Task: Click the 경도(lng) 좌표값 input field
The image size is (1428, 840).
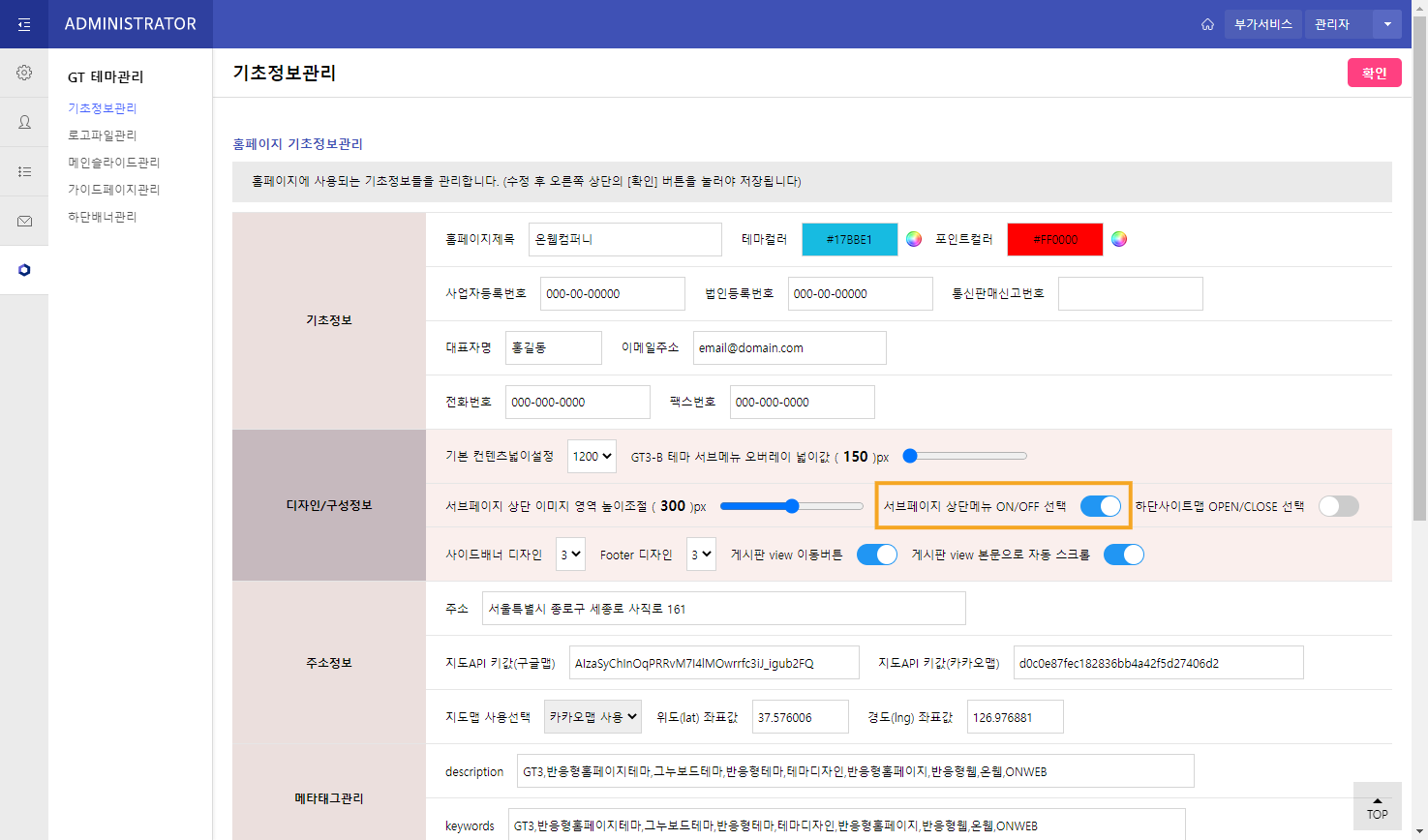Action: [x=1016, y=717]
